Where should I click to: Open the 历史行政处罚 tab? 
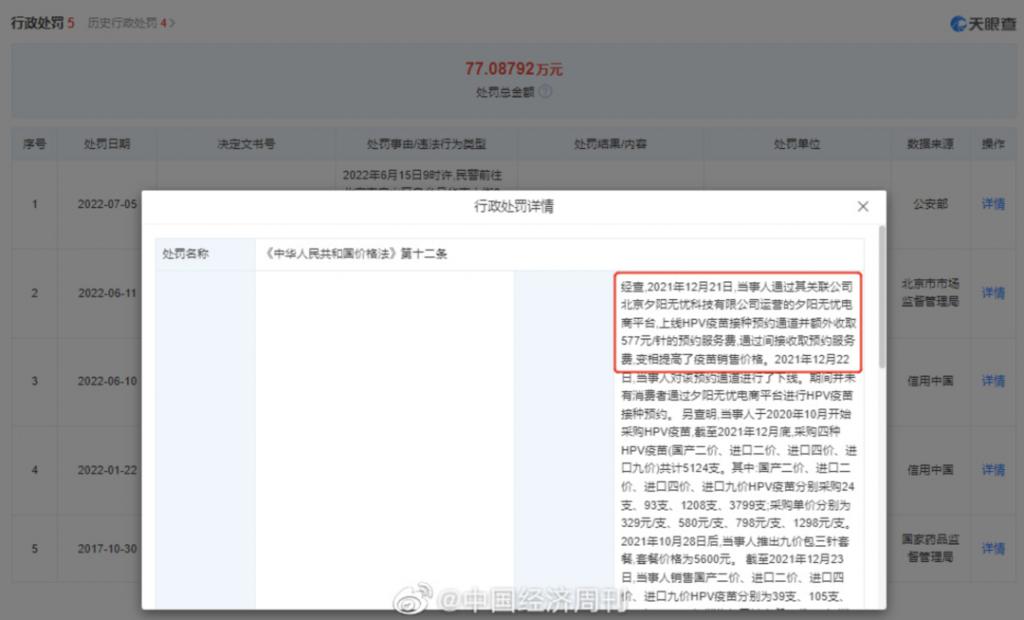click(x=128, y=22)
